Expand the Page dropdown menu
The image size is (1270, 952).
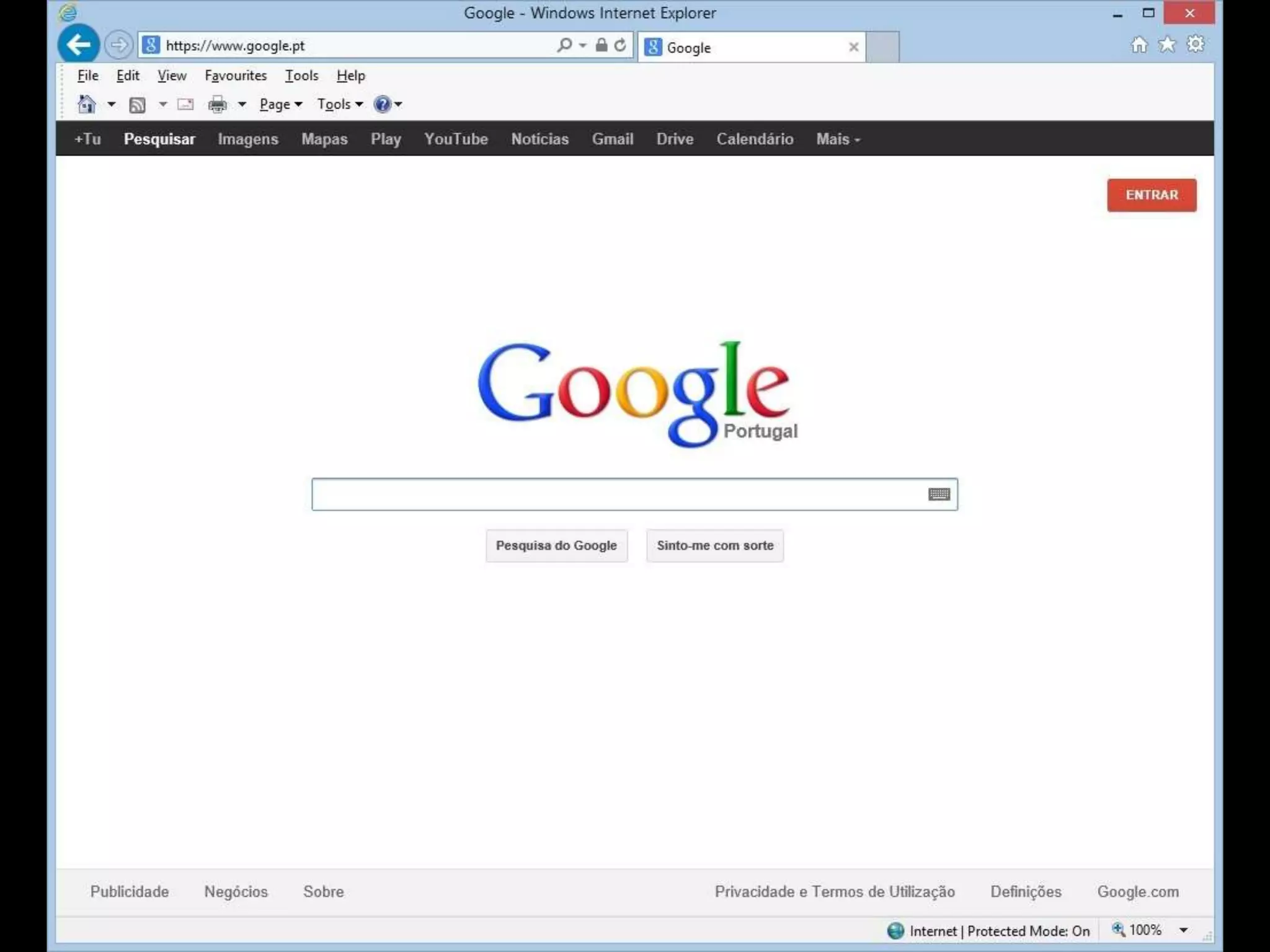coord(280,104)
